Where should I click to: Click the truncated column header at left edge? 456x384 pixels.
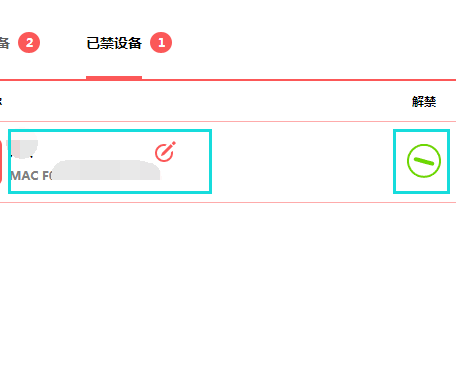(1, 101)
